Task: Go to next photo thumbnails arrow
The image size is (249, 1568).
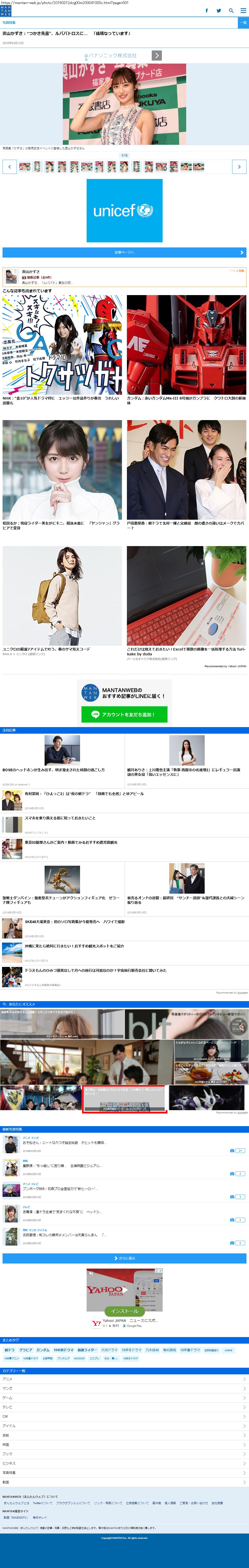Action: (x=239, y=166)
